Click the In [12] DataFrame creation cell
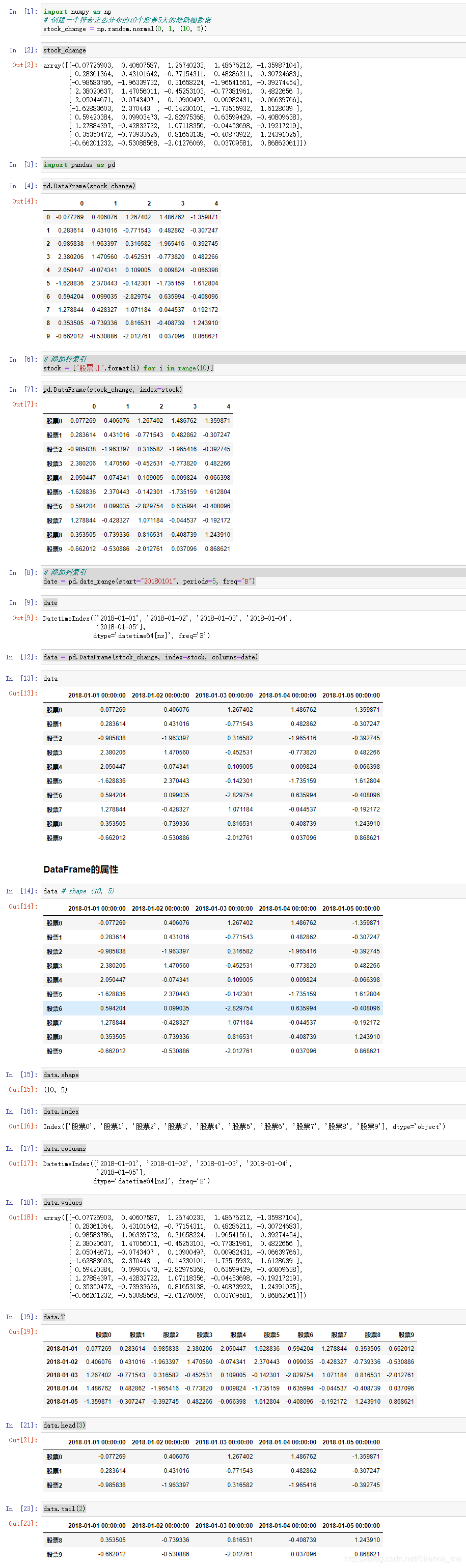466x1568 pixels. 254,657
